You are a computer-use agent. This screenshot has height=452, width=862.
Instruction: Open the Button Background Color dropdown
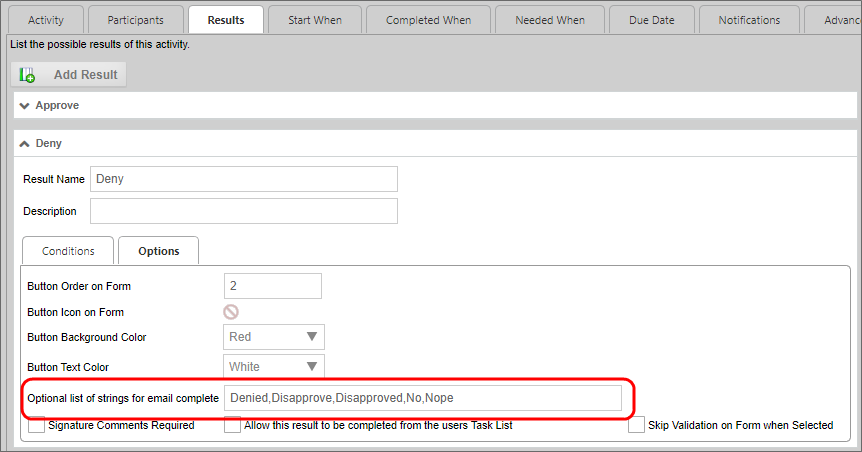(x=273, y=337)
